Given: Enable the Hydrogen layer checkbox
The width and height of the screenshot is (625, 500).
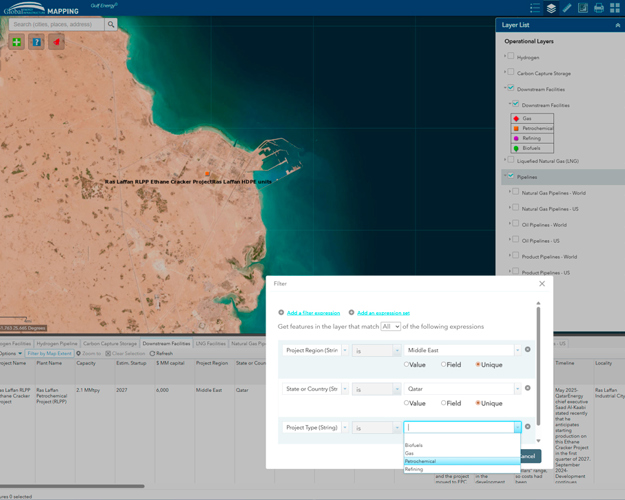Looking at the screenshot, I should (511, 56).
